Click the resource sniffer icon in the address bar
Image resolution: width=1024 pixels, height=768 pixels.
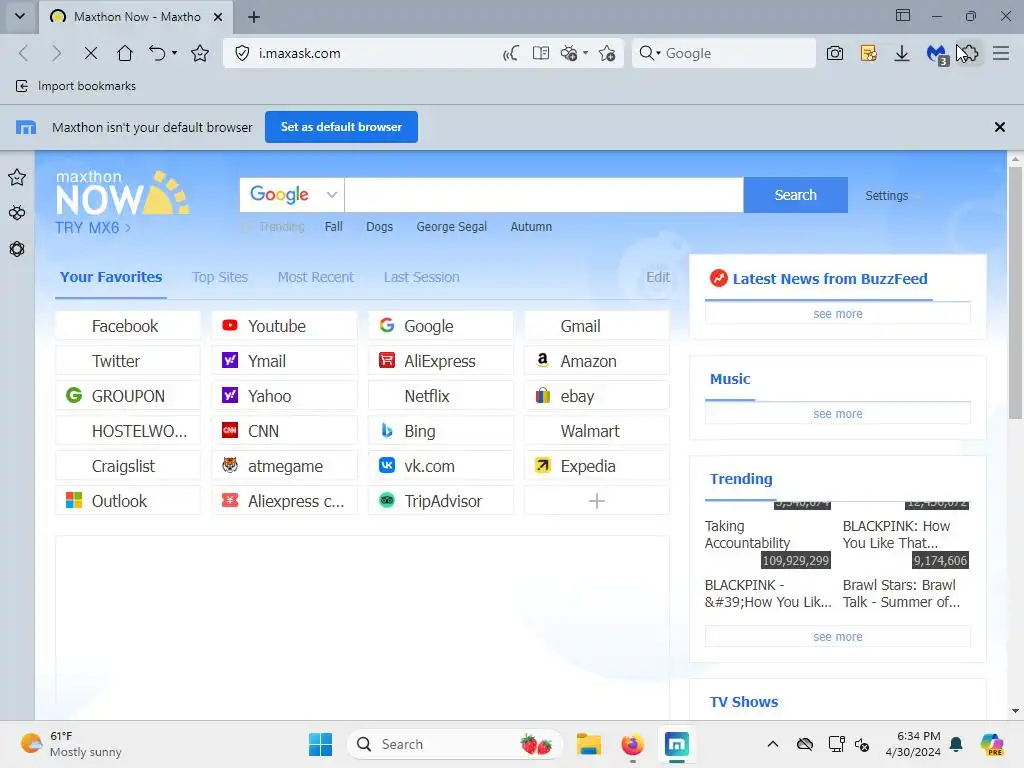pos(569,53)
